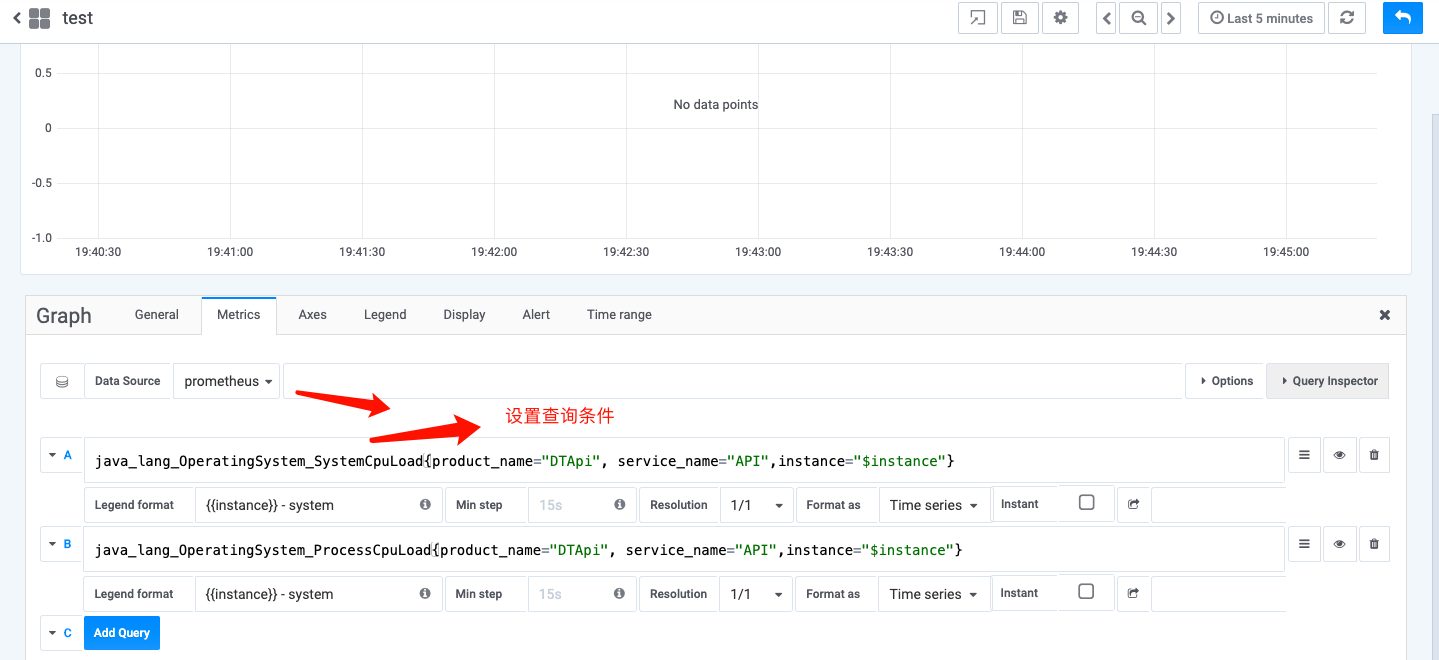Enable Instant checkbox for query A
1439x660 pixels.
(x=1086, y=503)
